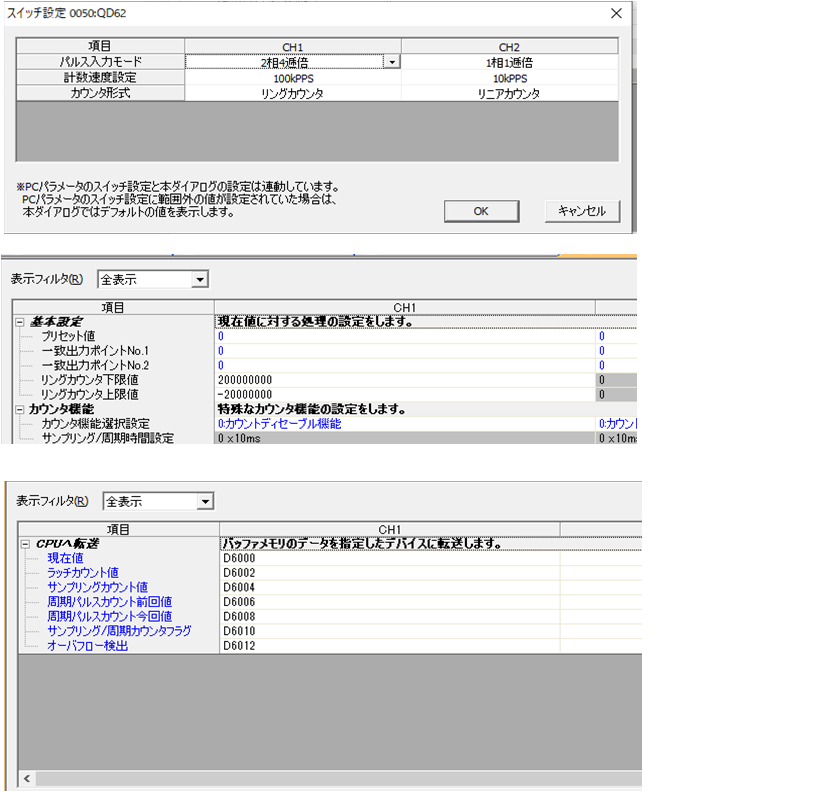This screenshot has width=819, height=792.
Task: Open the CH1 パルス入力モード dropdown arrow
Action: 392,62
